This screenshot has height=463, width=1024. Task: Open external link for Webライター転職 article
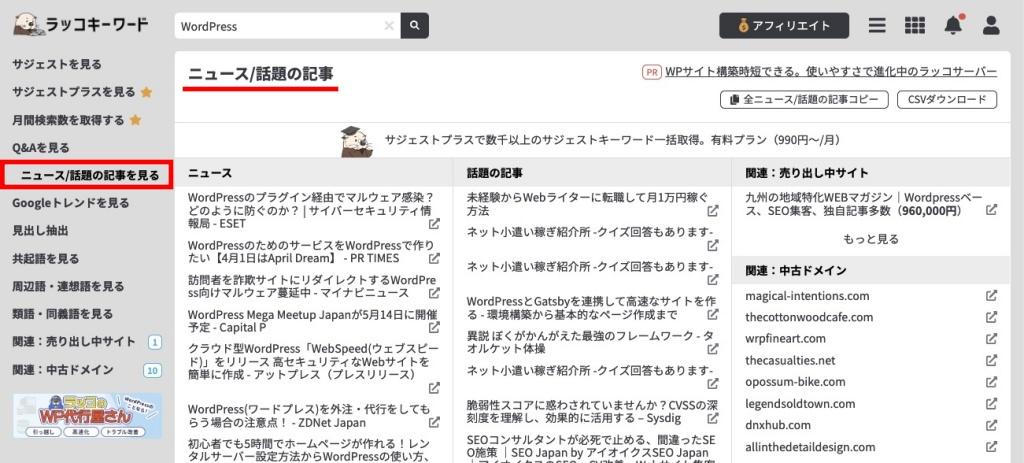click(x=712, y=211)
